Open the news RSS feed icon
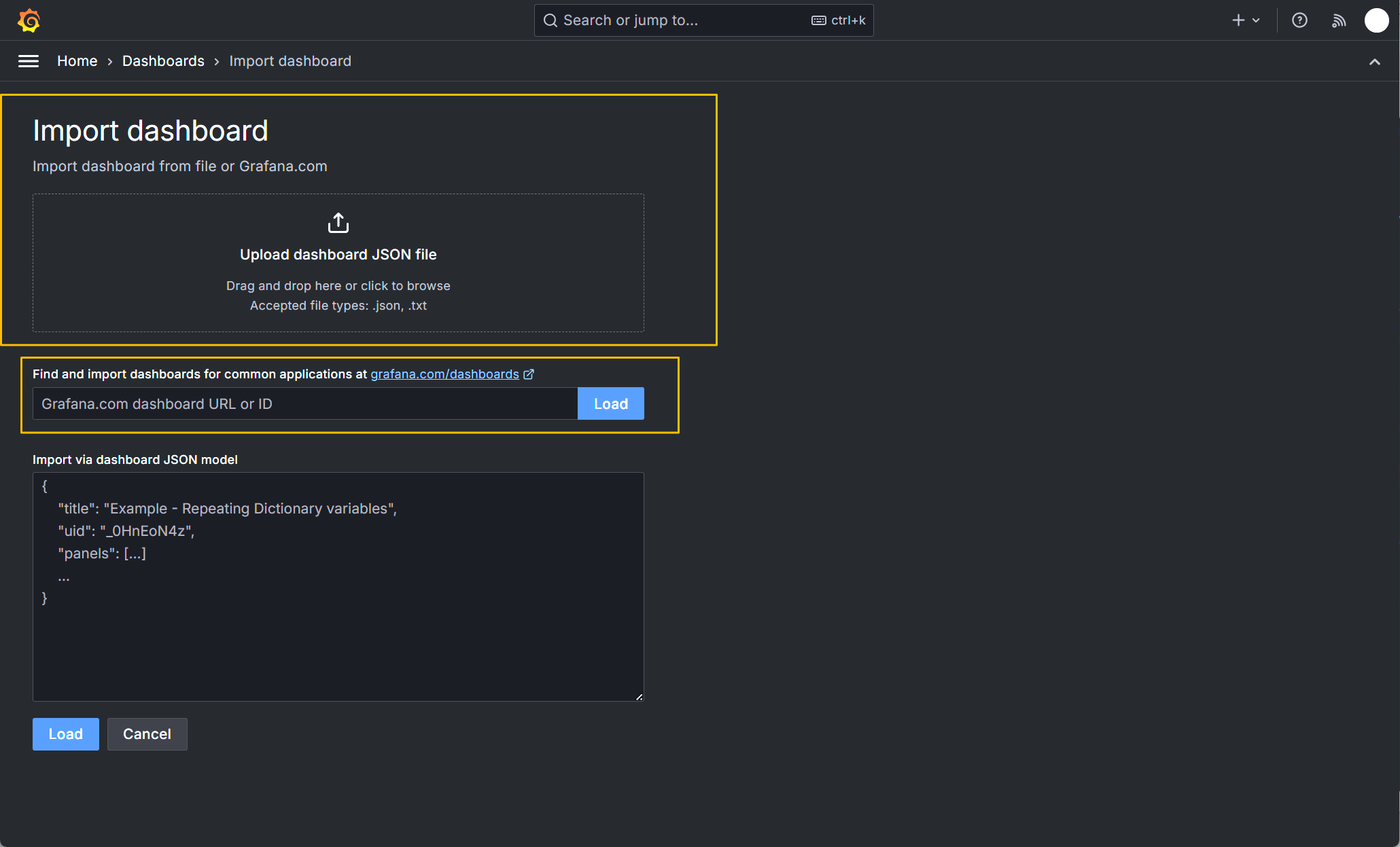 [1339, 20]
